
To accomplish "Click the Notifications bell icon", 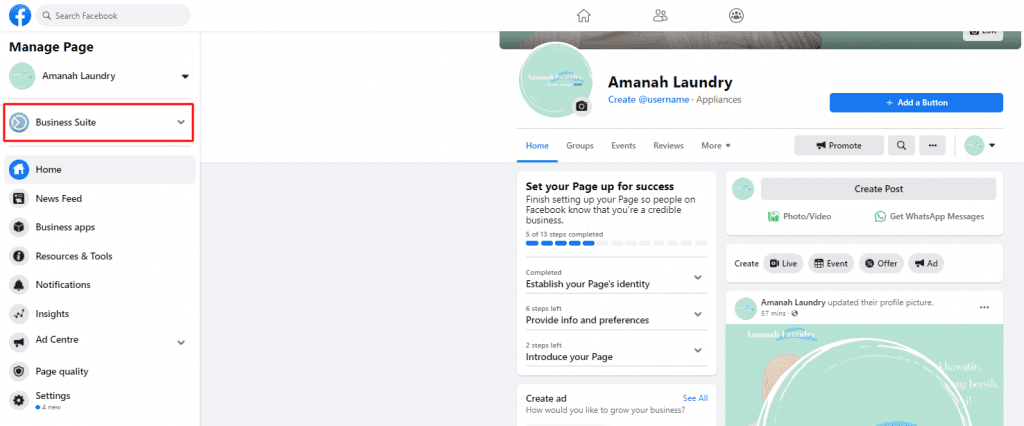I will click(x=19, y=285).
